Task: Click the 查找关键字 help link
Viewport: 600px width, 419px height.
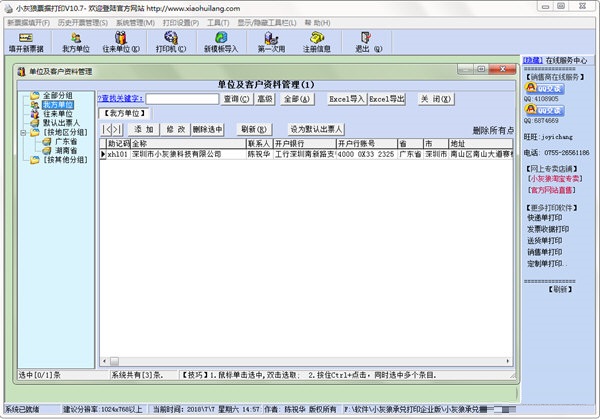Action: (121, 99)
